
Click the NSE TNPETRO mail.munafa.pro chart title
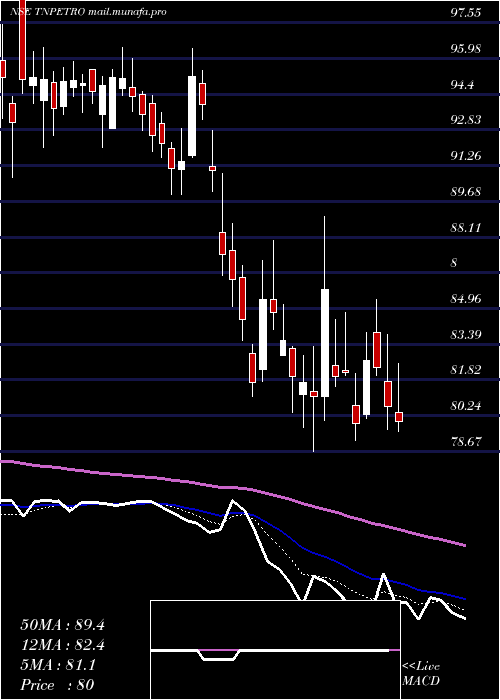coord(88,12)
